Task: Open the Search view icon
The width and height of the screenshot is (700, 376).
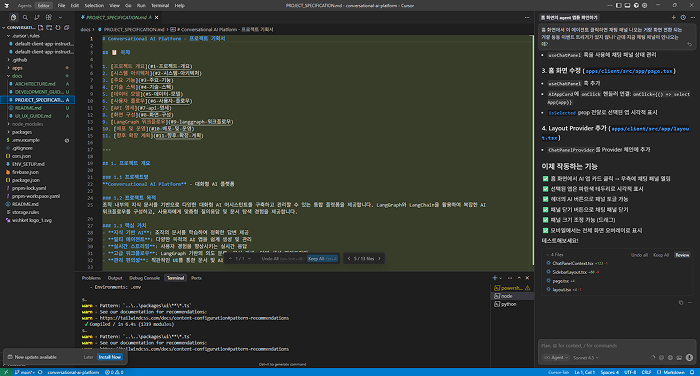Action: (x=25, y=17)
